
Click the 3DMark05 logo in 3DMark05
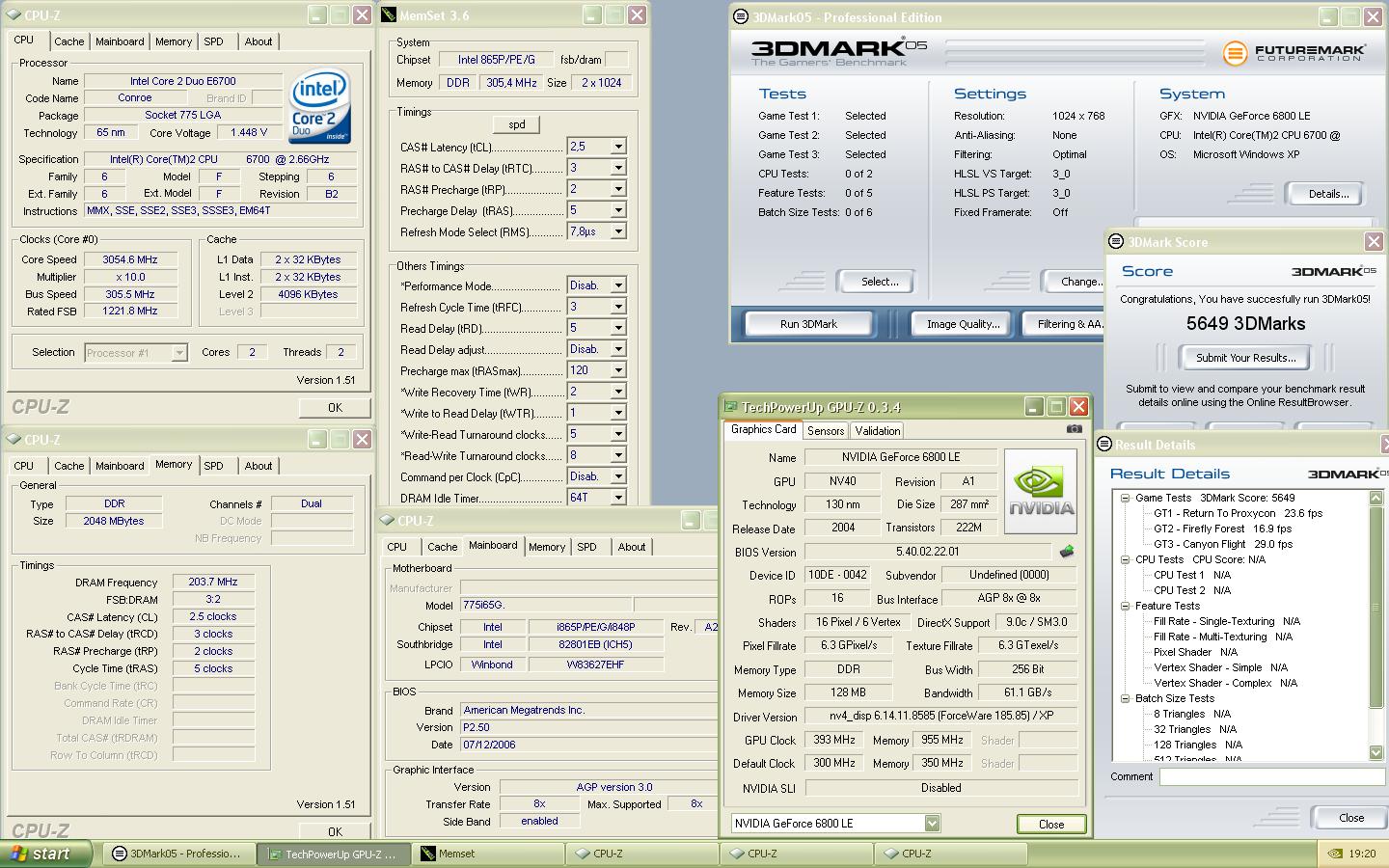[838, 53]
